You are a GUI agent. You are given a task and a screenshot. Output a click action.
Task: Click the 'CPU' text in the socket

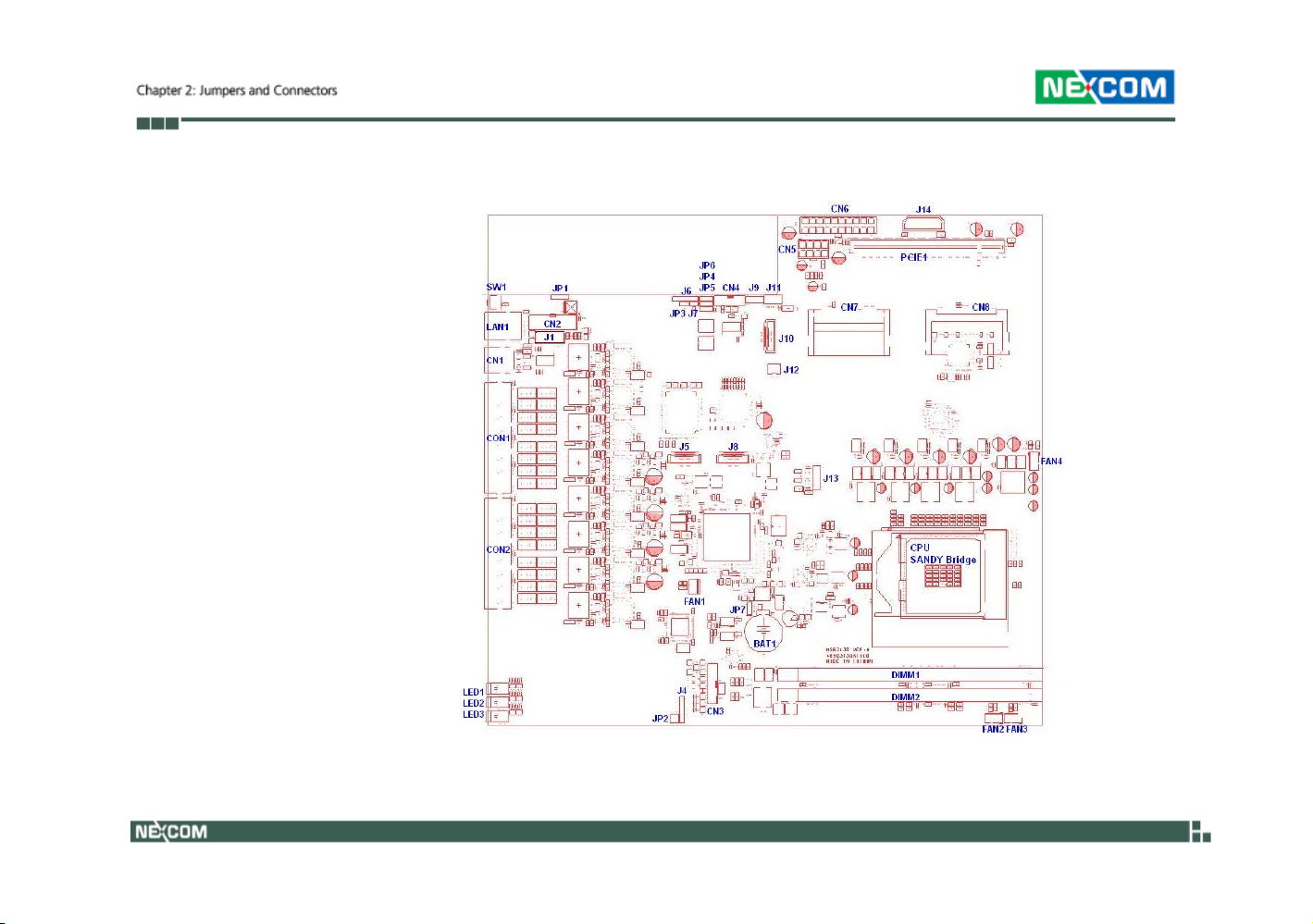(x=920, y=548)
